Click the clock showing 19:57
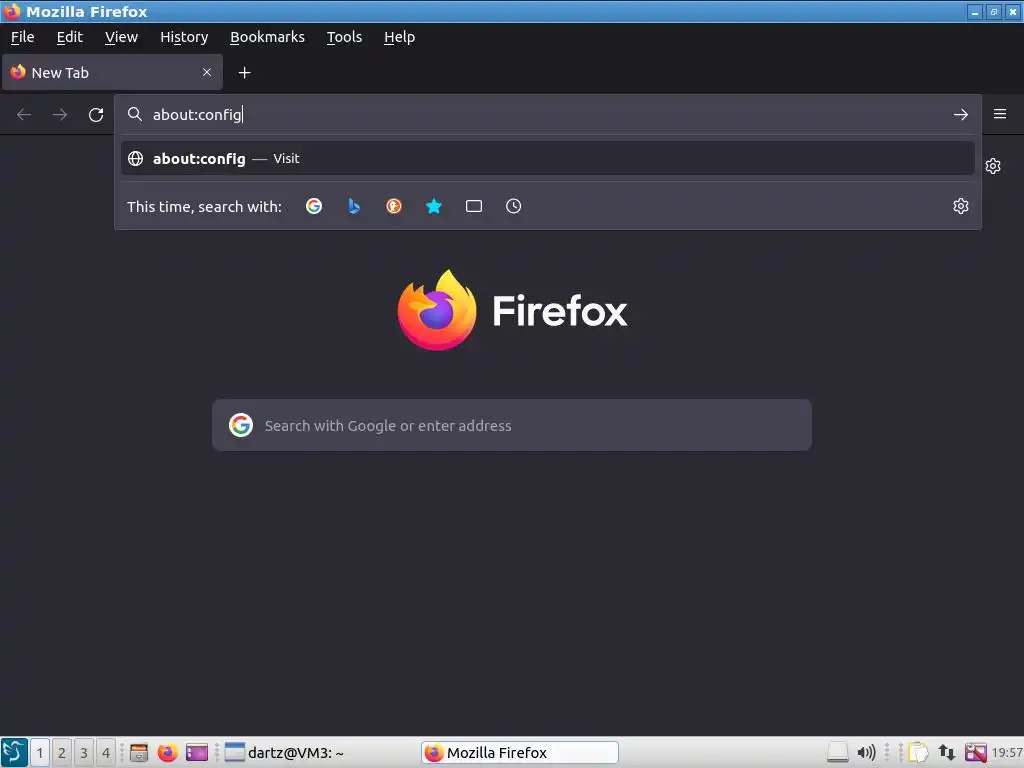 1007,752
